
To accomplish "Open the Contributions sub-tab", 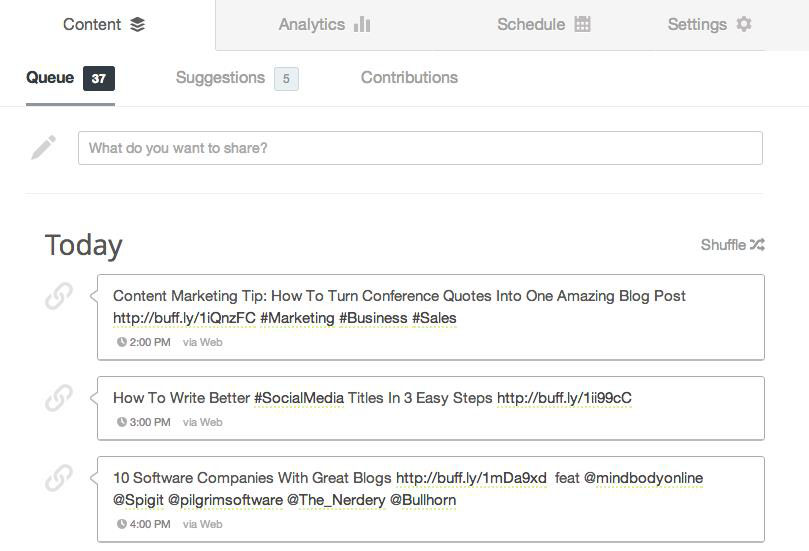I will [409, 78].
